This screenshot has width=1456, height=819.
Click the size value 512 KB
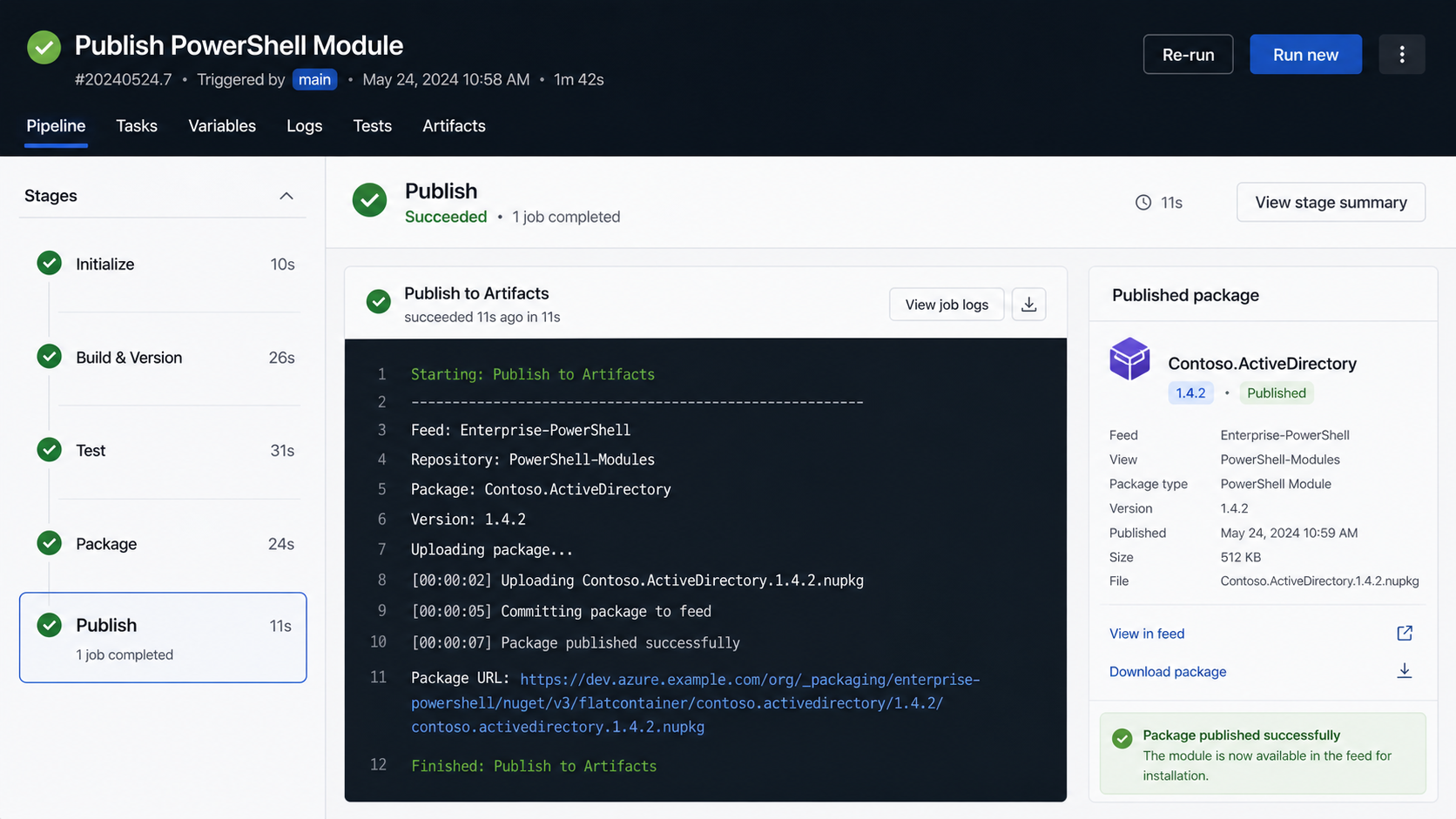[x=1240, y=557]
